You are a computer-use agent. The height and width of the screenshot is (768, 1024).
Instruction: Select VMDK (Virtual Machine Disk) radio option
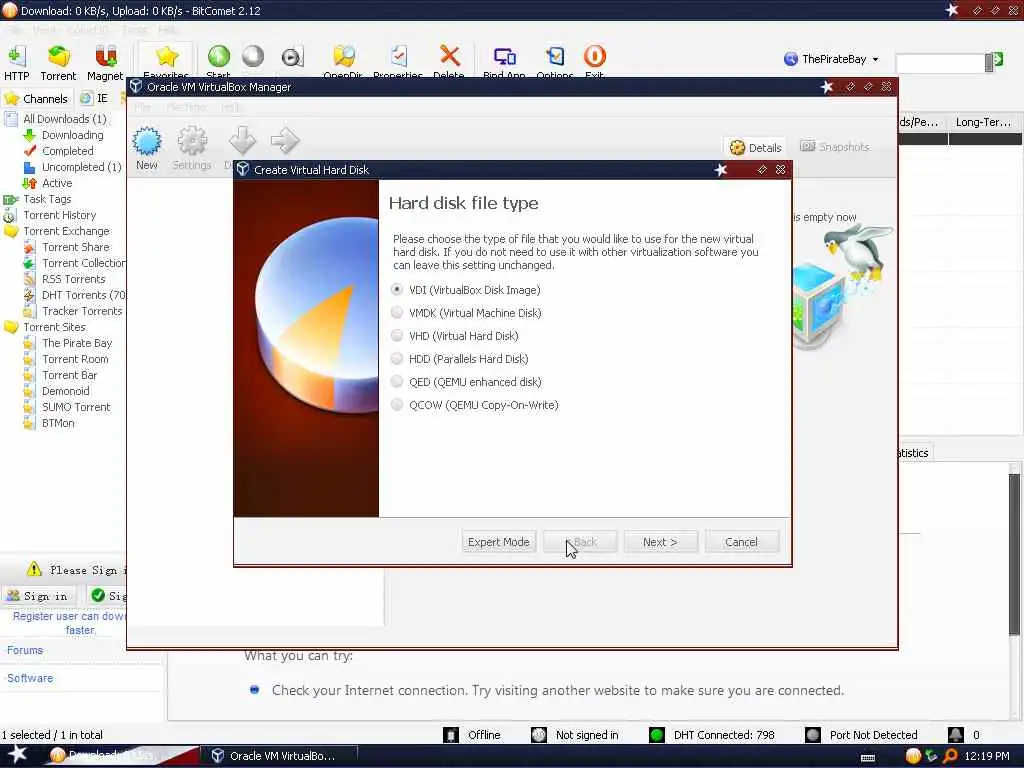pyautogui.click(x=396, y=313)
